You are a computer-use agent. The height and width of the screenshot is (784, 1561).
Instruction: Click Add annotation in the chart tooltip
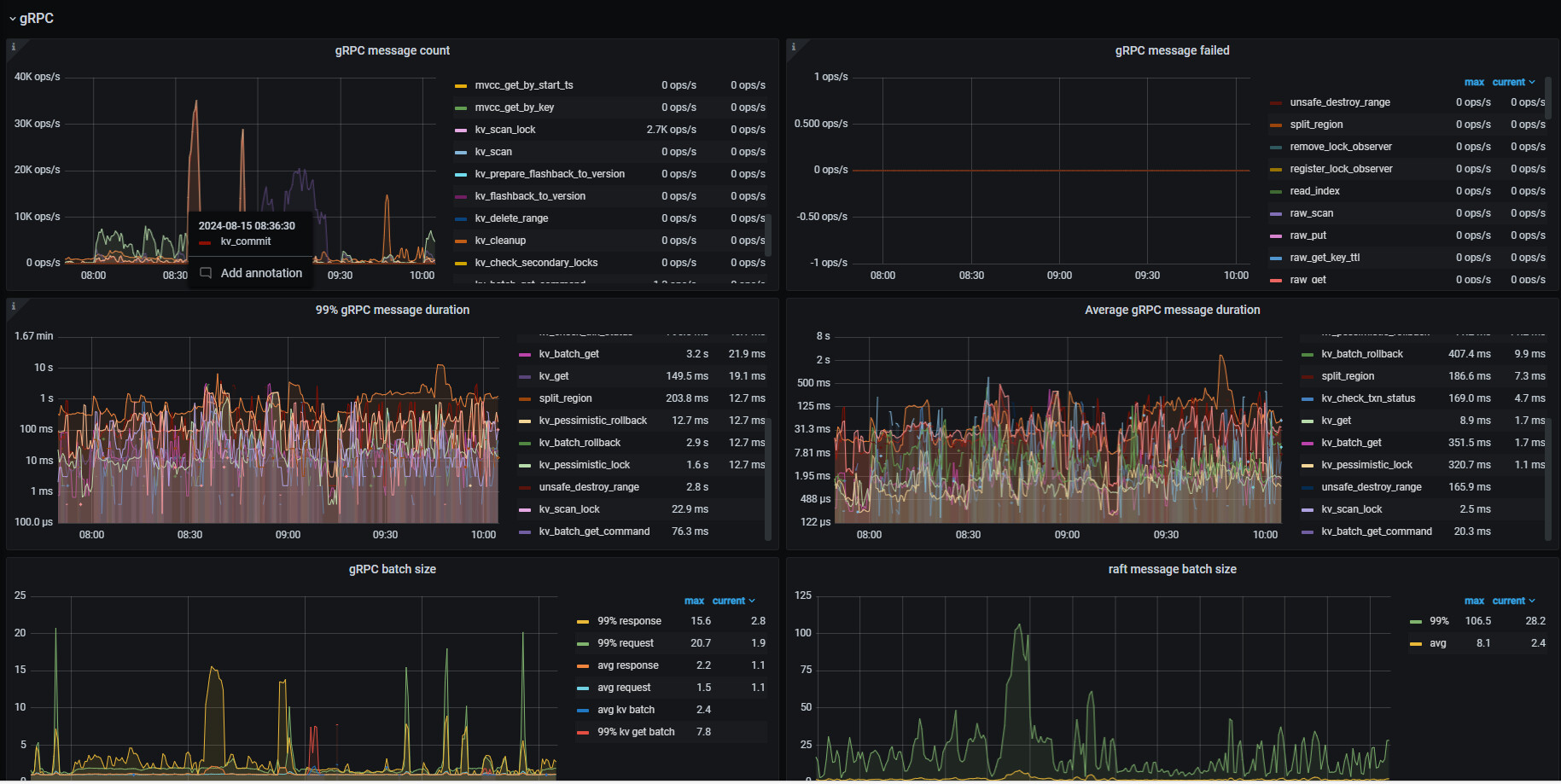coord(261,273)
